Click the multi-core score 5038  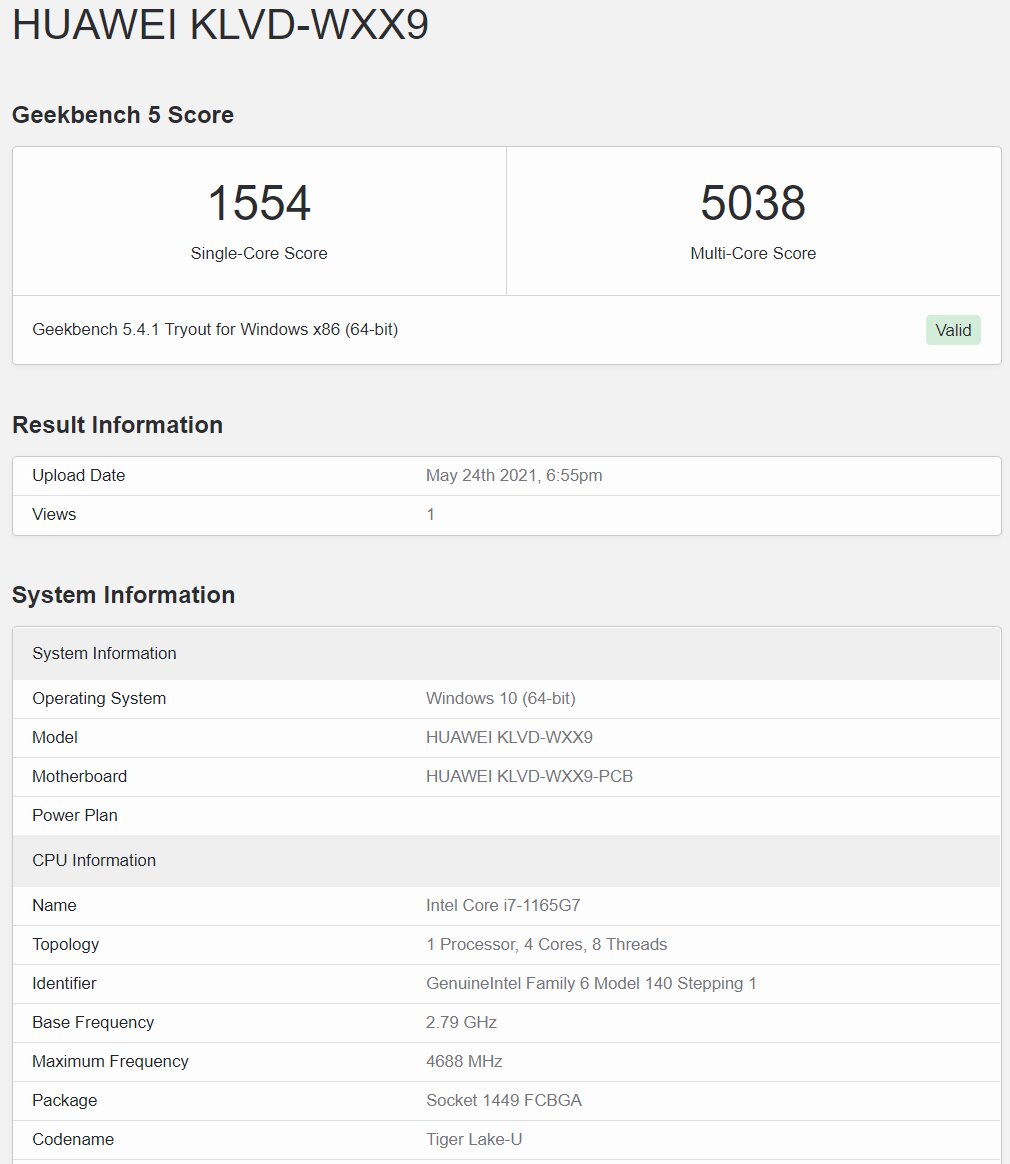tap(753, 203)
